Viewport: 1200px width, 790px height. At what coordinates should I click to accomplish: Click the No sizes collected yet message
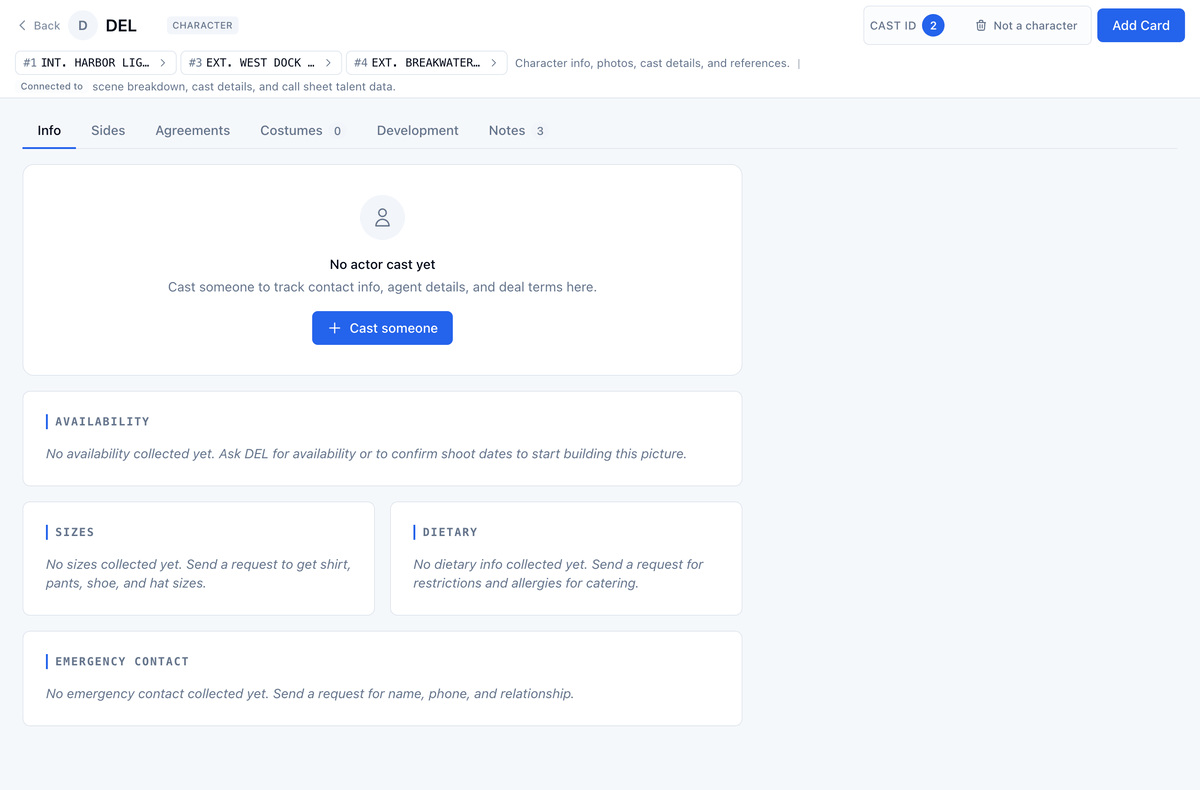click(x=198, y=574)
